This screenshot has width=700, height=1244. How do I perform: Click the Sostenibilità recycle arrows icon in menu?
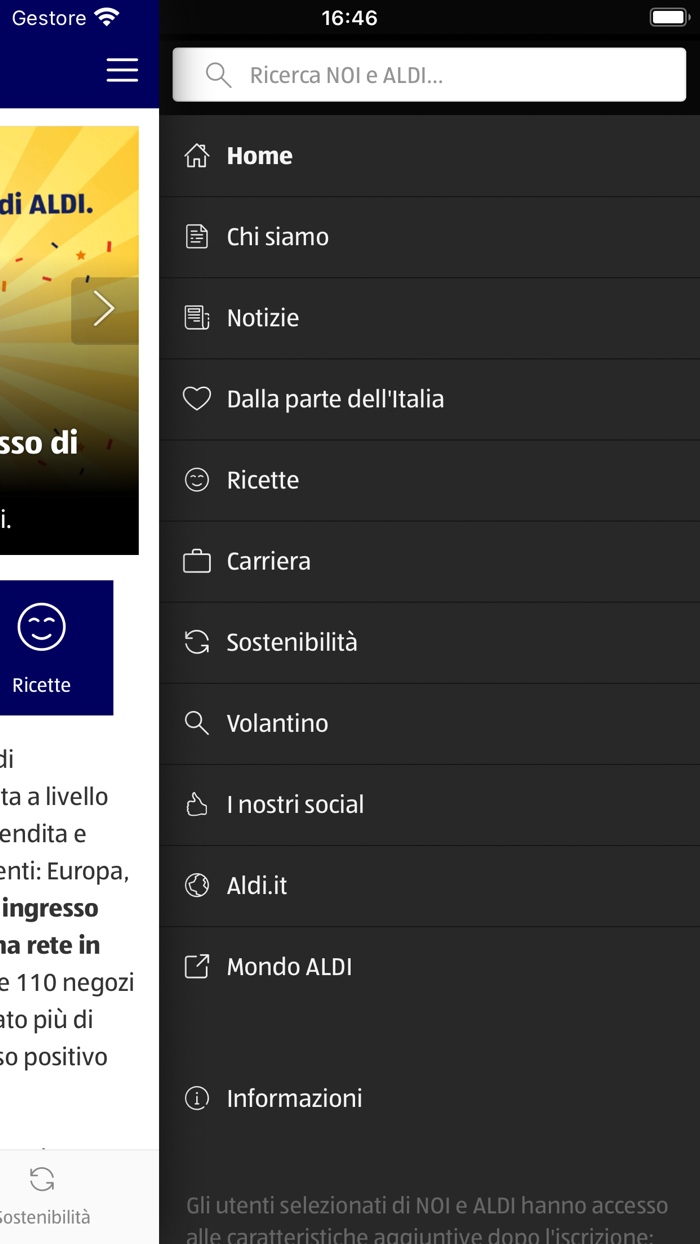197,642
